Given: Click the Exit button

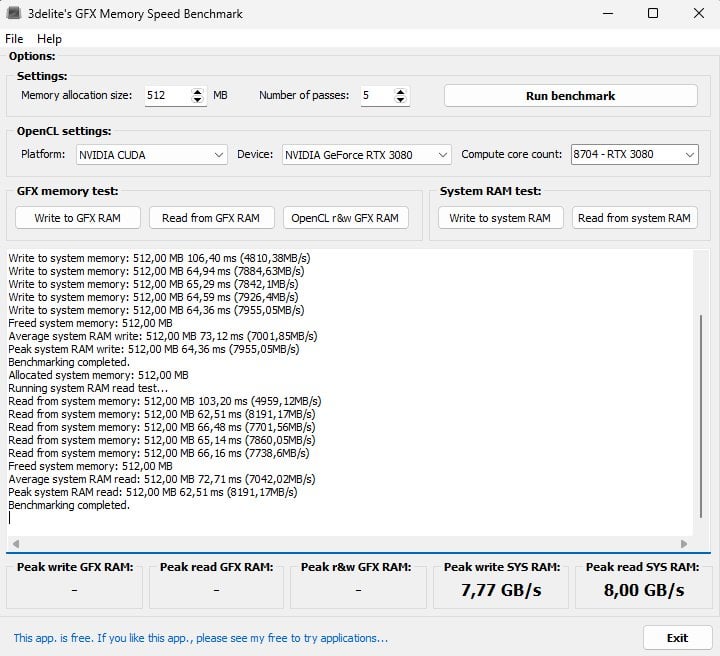Looking at the screenshot, I should [677, 638].
